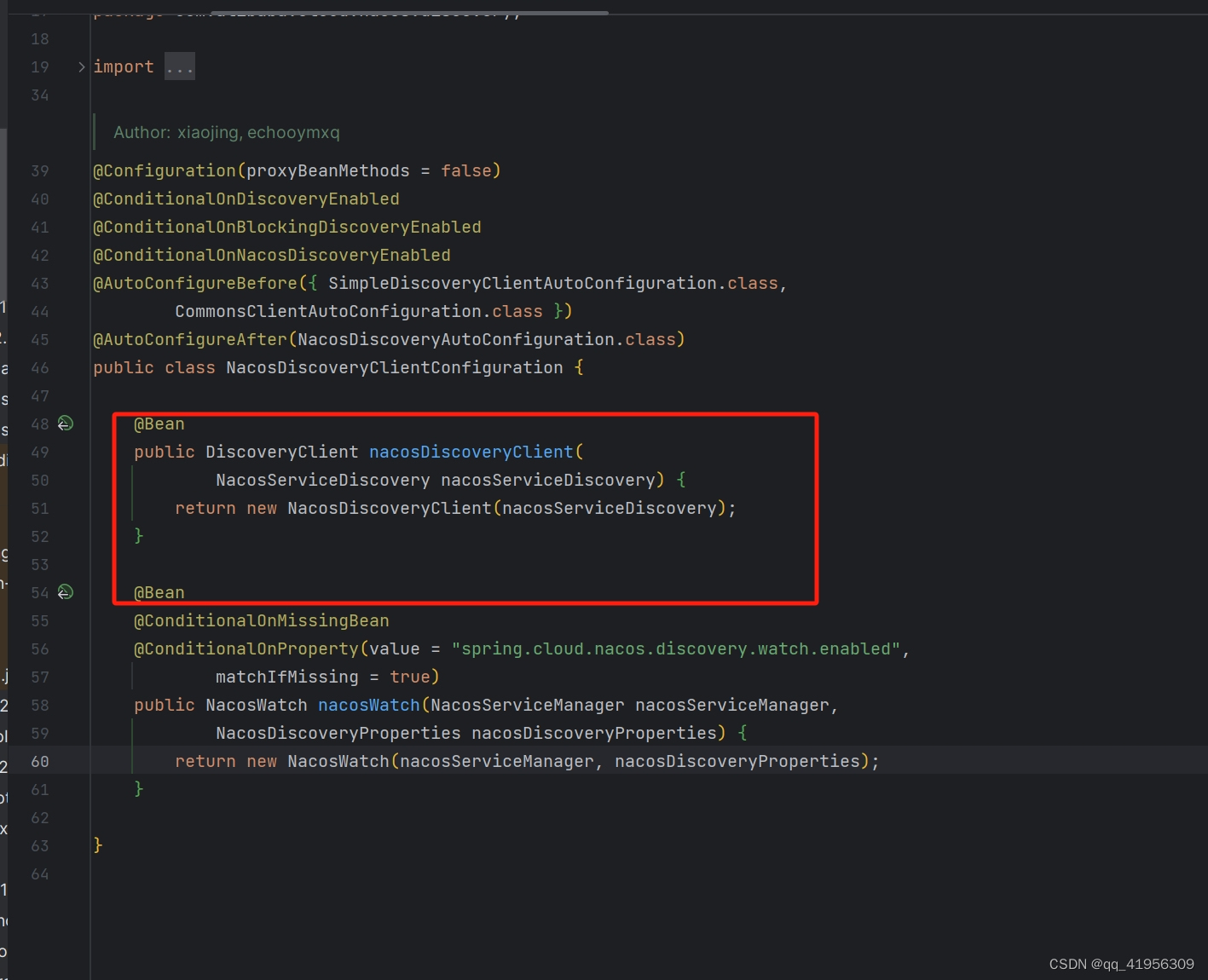The width and height of the screenshot is (1208, 980).
Task: Click CommonsClientAutoConfiguration class reference
Action: (x=328, y=312)
